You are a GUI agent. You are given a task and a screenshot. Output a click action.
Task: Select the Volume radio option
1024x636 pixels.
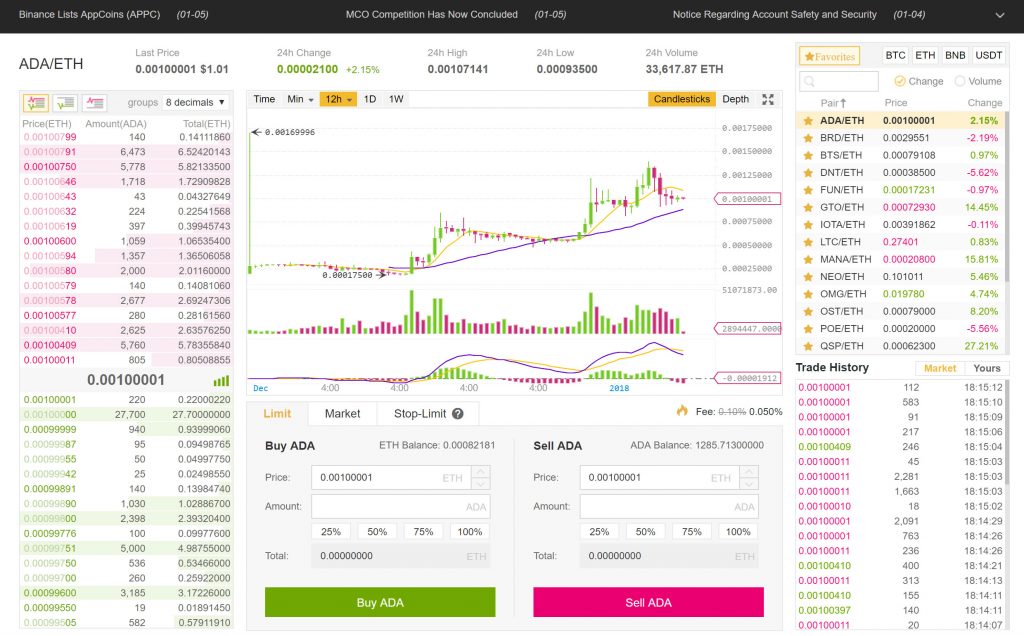pos(959,81)
